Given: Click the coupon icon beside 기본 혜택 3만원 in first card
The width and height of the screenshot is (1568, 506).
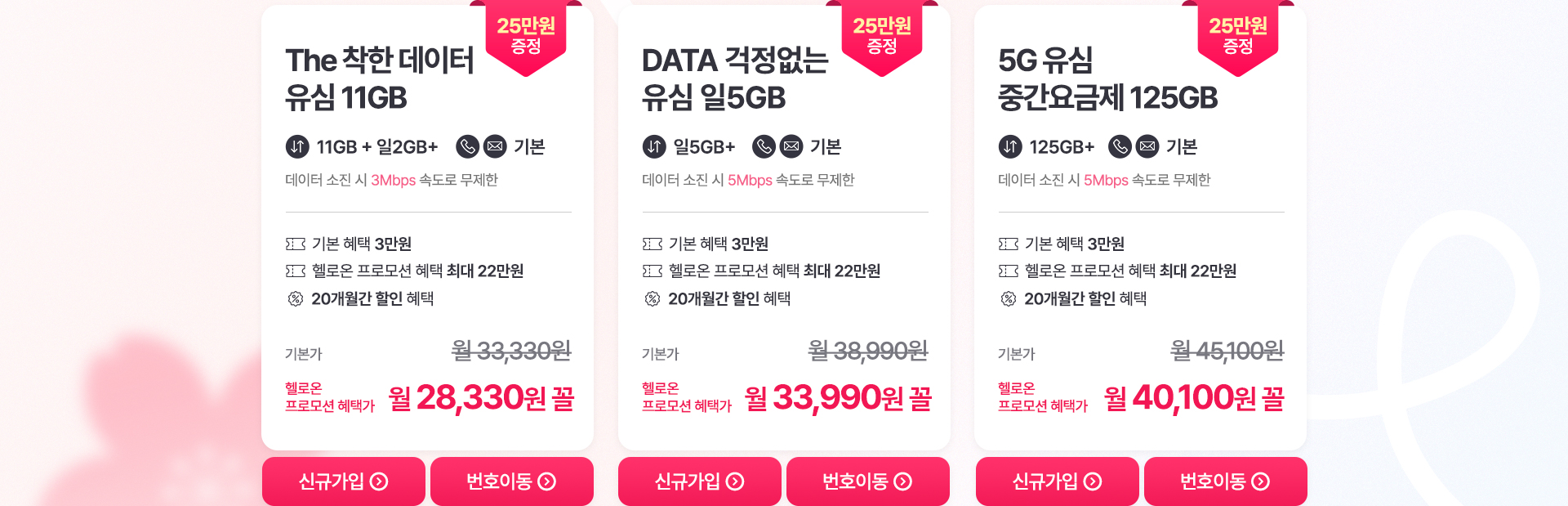Looking at the screenshot, I should pyautogui.click(x=296, y=244).
